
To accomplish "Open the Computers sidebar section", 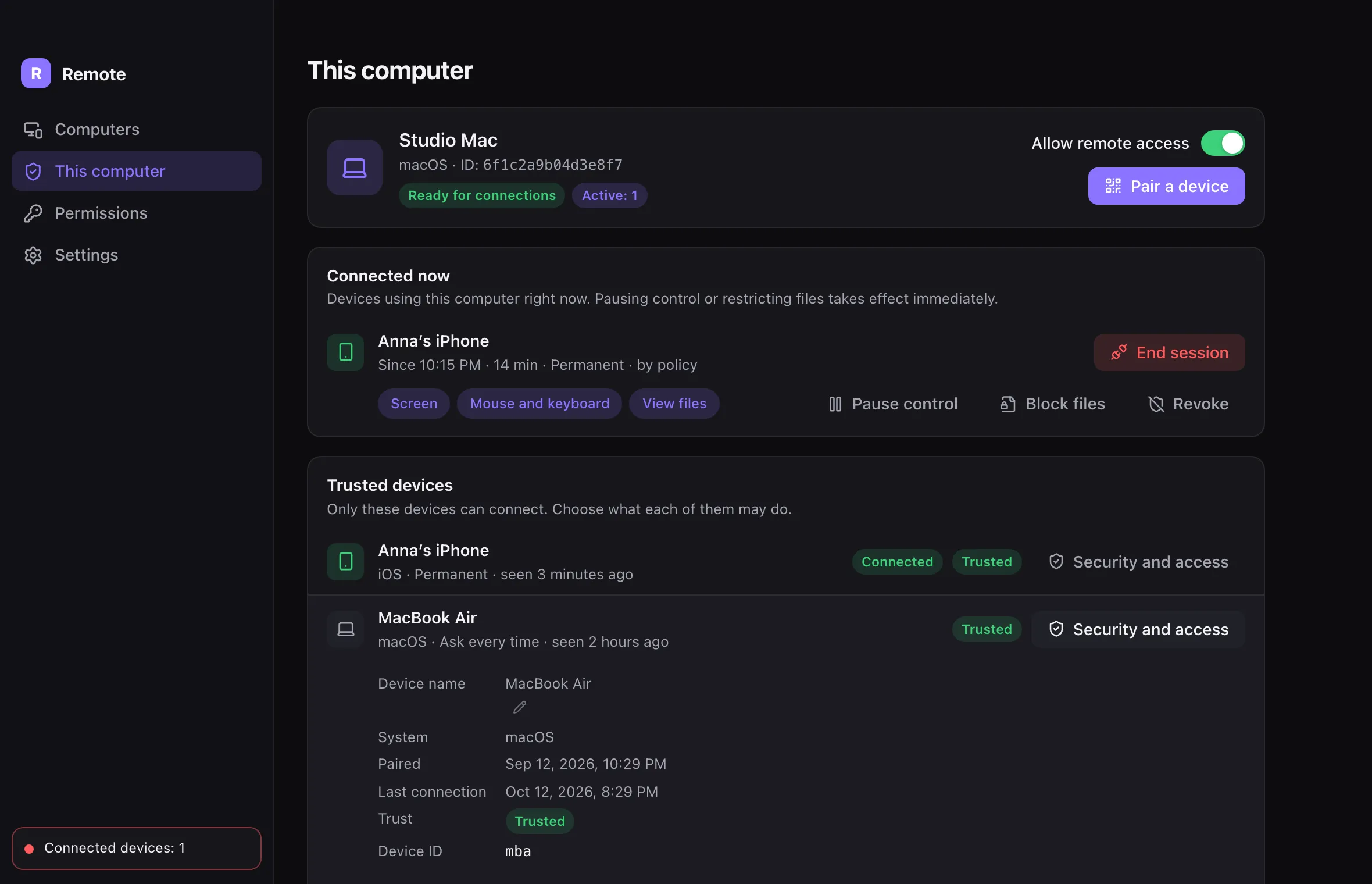I will pos(137,129).
